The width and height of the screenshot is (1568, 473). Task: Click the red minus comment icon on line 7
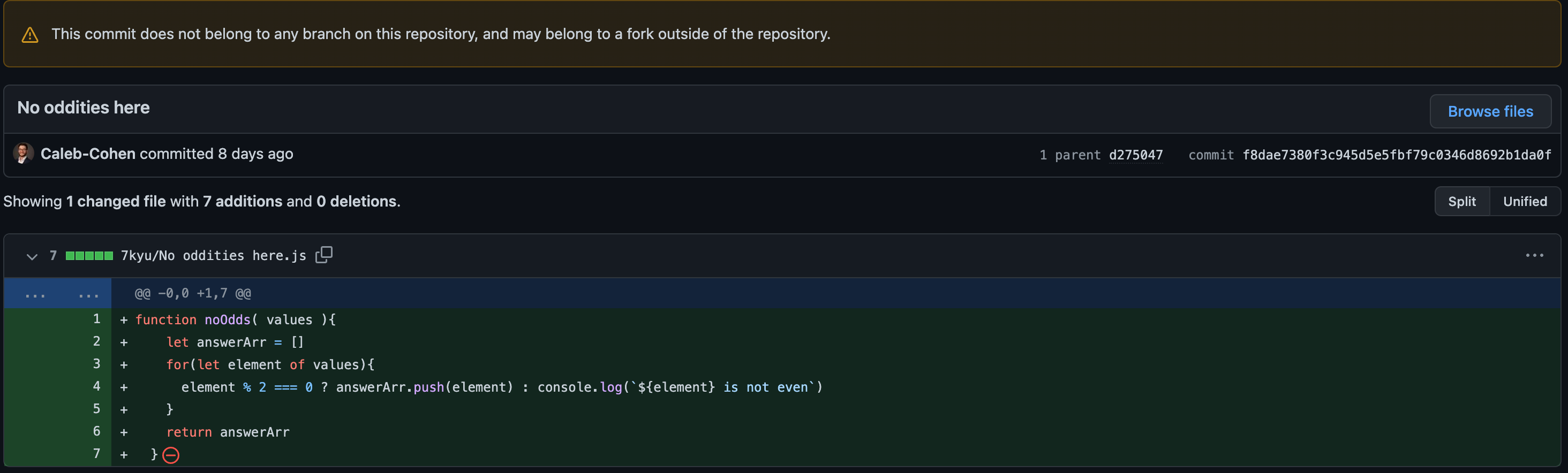click(172, 454)
